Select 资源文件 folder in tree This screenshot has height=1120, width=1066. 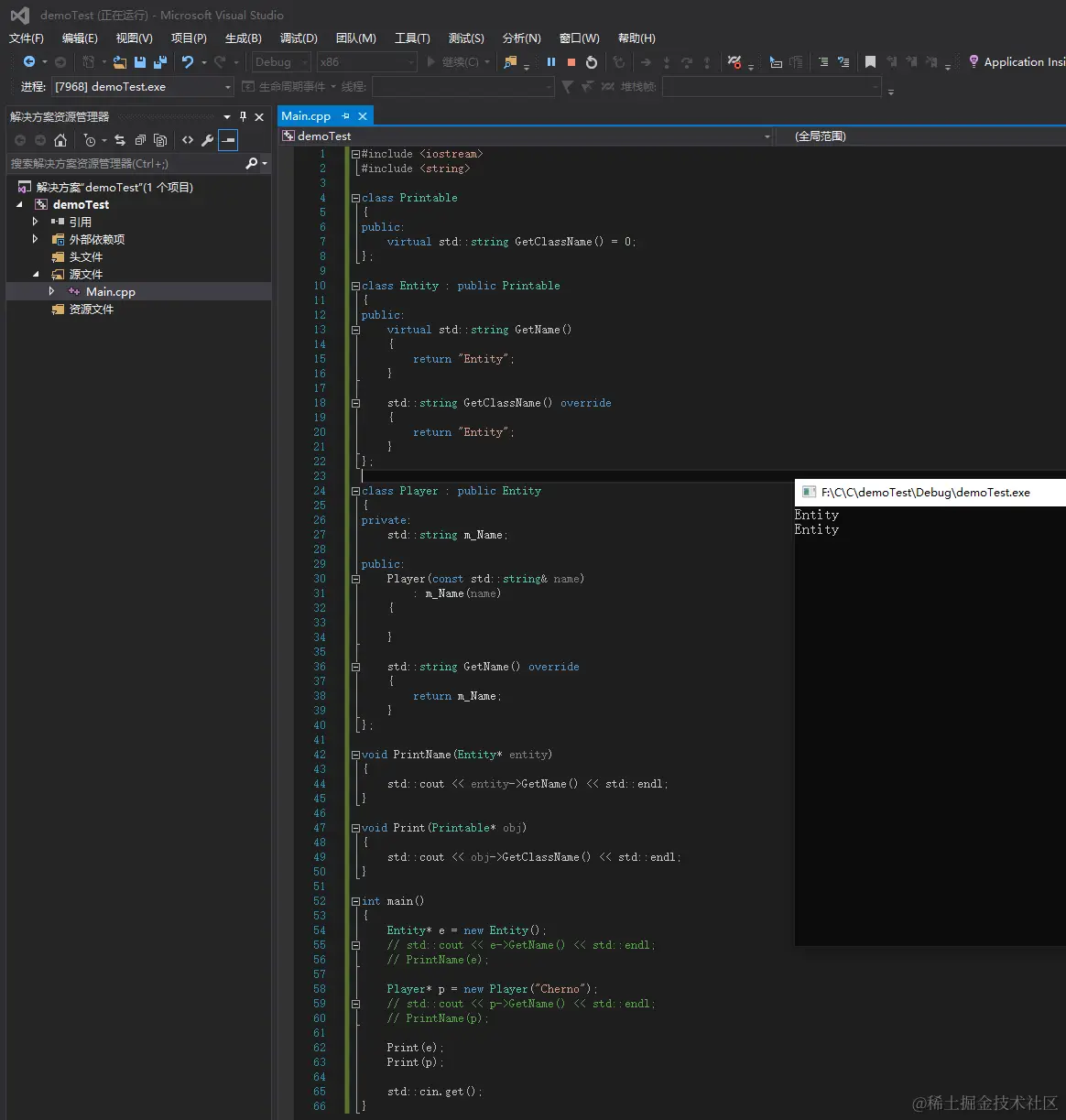click(x=92, y=309)
